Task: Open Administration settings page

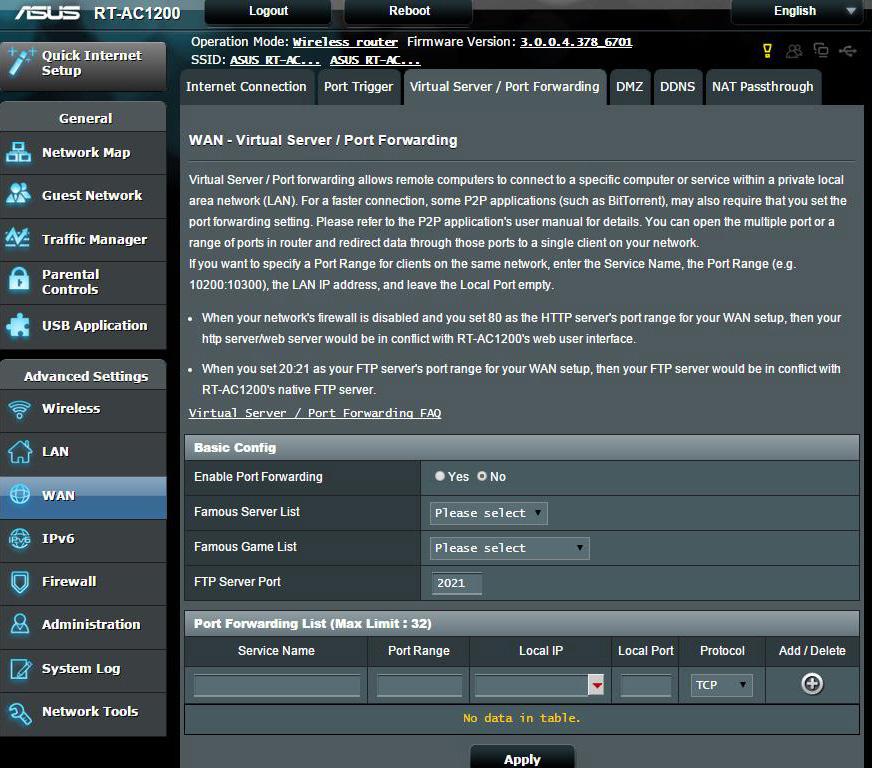Action: click(83, 625)
